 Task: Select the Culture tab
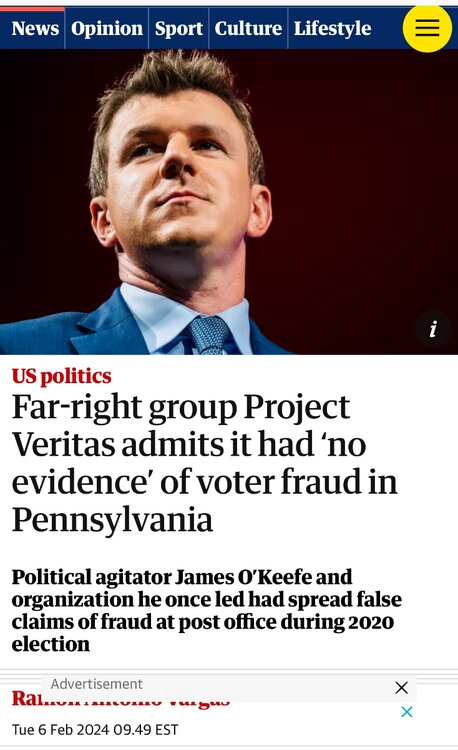(x=248, y=29)
